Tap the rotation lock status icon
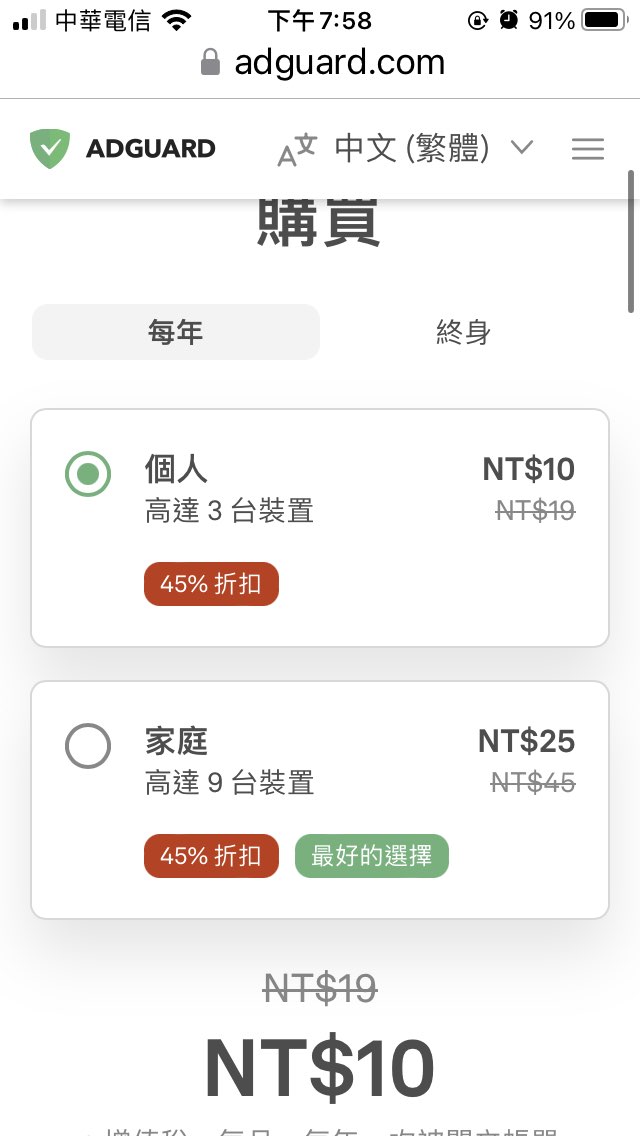The image size is (640, 1136). click(x=479, y=20)
